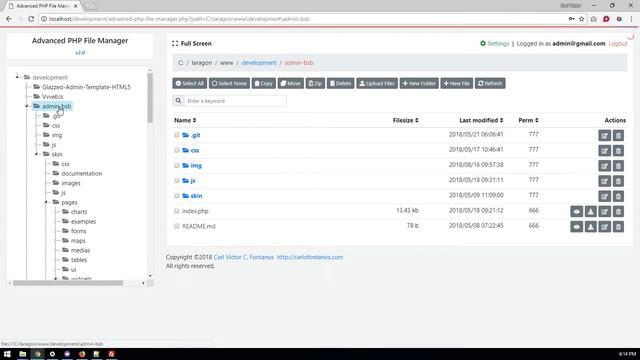The image size is (640, 360).
Task: Click the Upload Files button
Action: click(x=377, y=83)
